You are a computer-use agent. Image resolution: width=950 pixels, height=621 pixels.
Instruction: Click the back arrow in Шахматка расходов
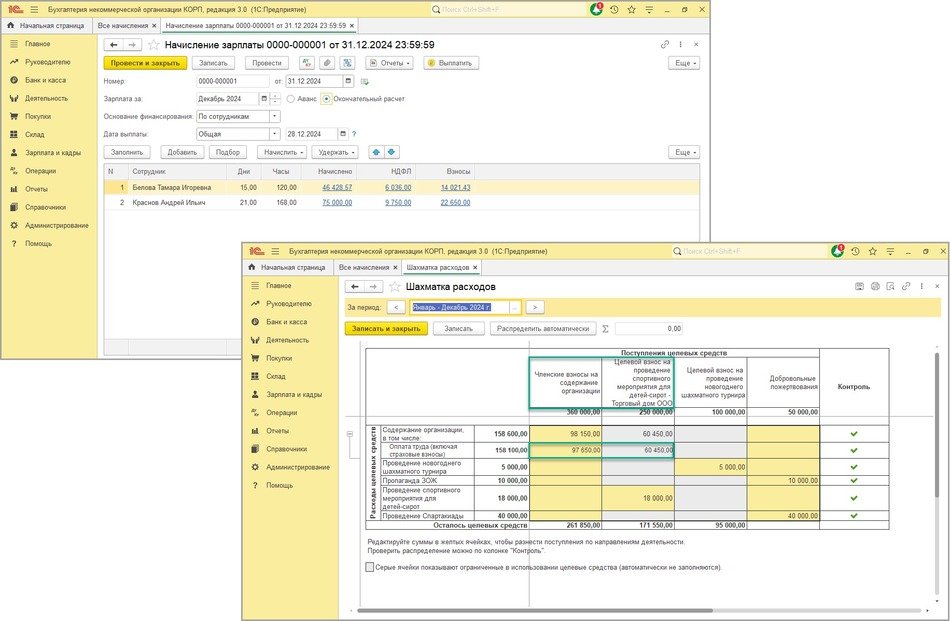(x=353, y=286)
